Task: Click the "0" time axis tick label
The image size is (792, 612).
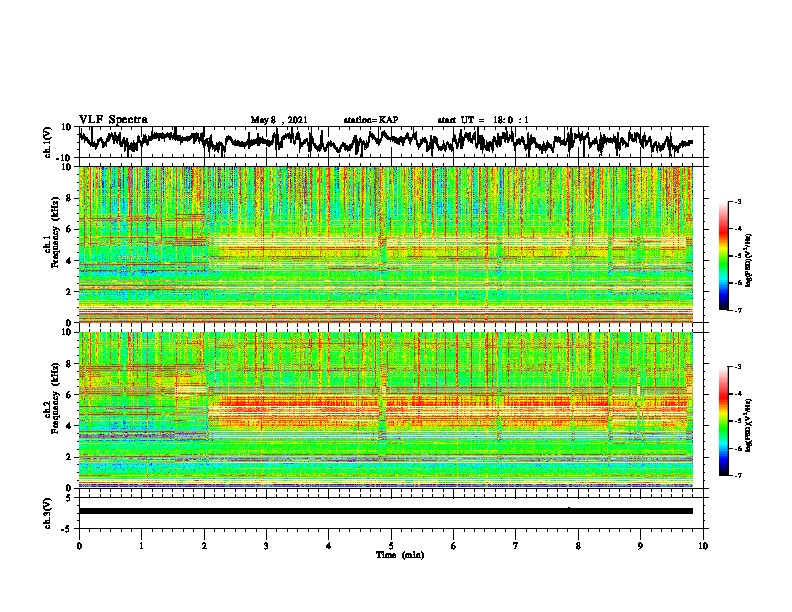Action: coord(79,546)
